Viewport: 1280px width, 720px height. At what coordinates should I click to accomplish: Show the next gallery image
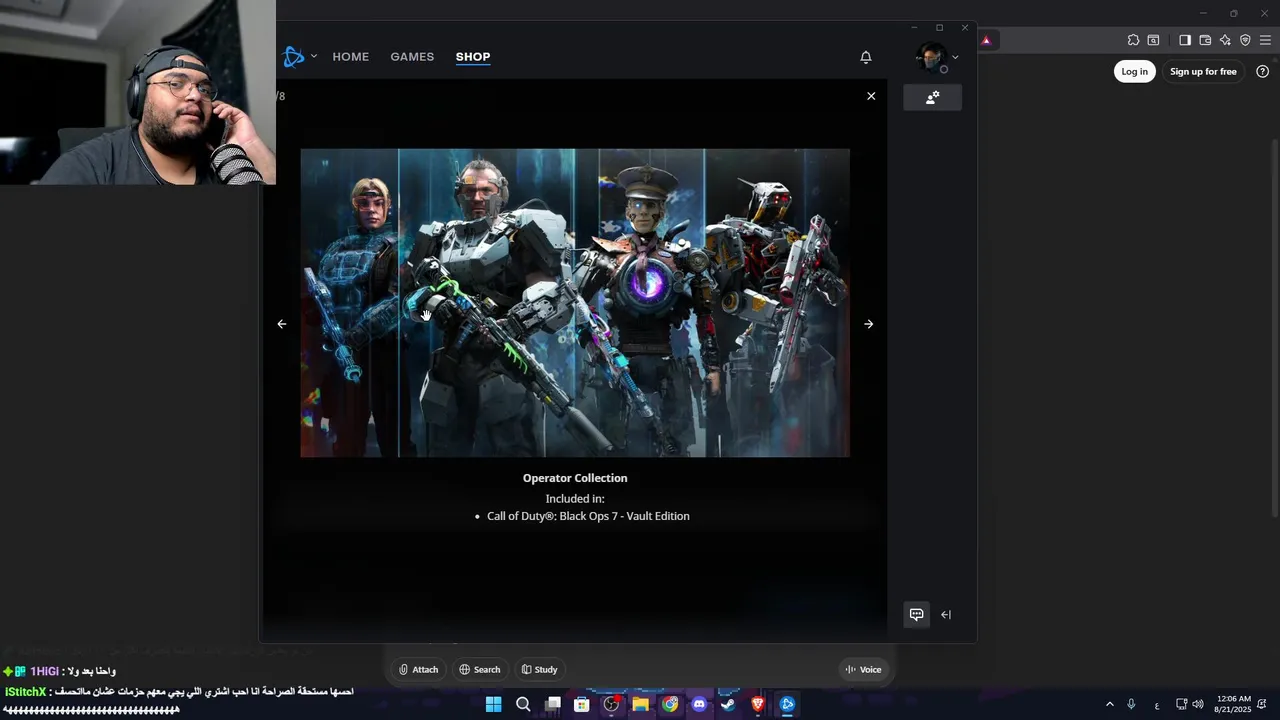(868, 324)
